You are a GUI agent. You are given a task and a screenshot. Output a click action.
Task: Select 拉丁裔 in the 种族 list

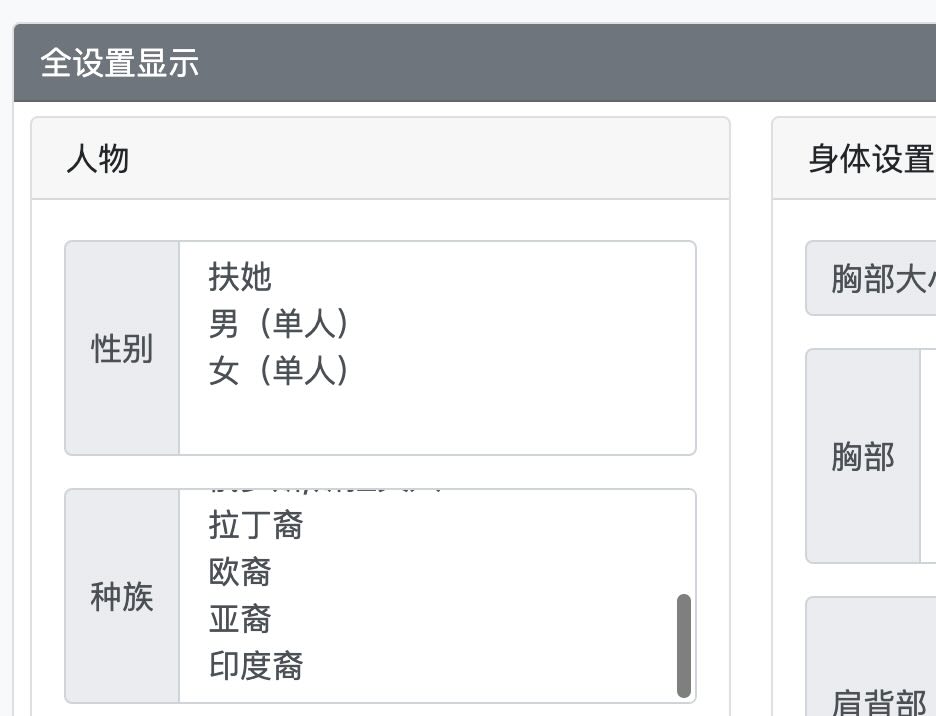(256, 525)
